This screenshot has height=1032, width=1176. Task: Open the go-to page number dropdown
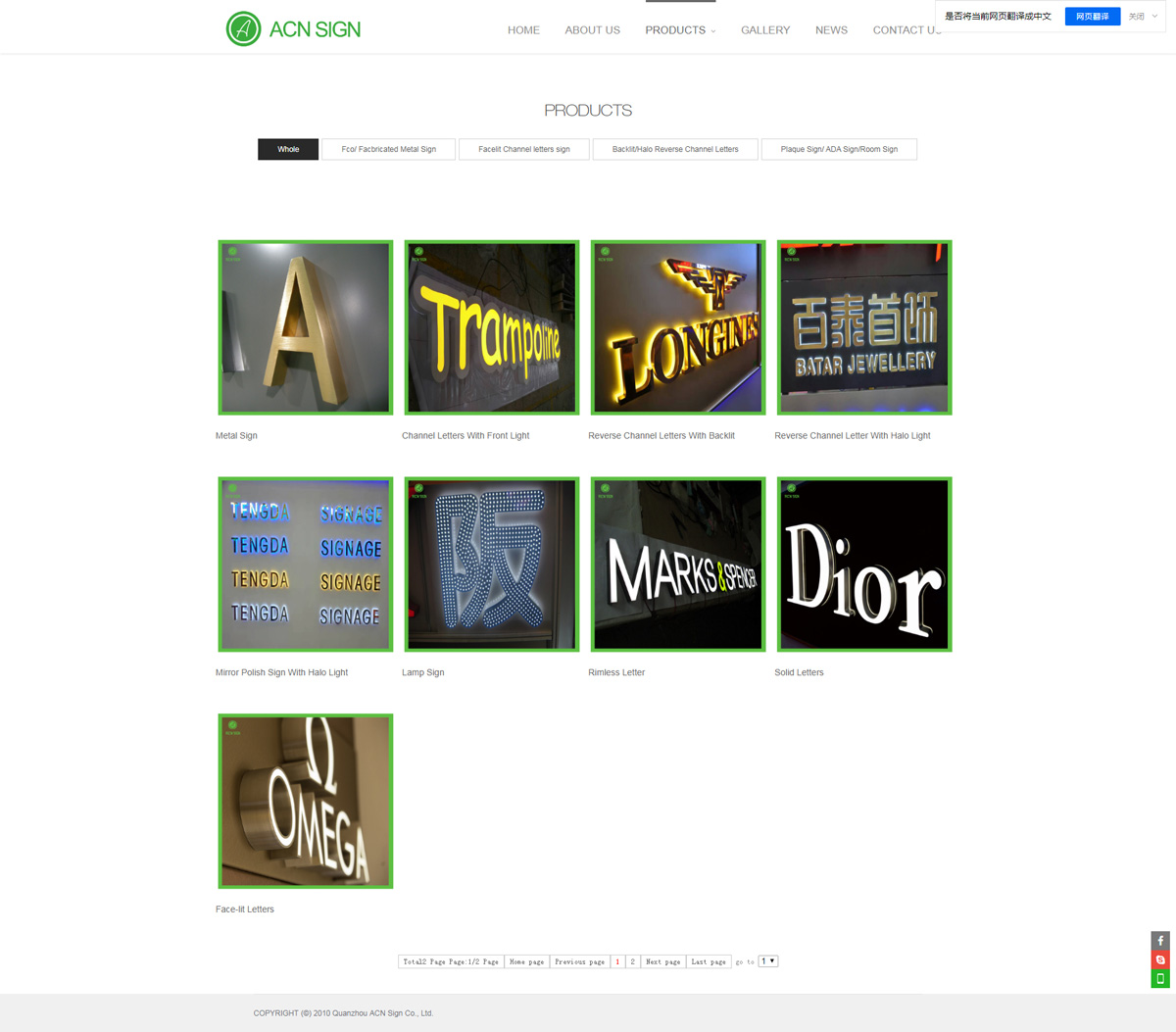pos(767,961)
